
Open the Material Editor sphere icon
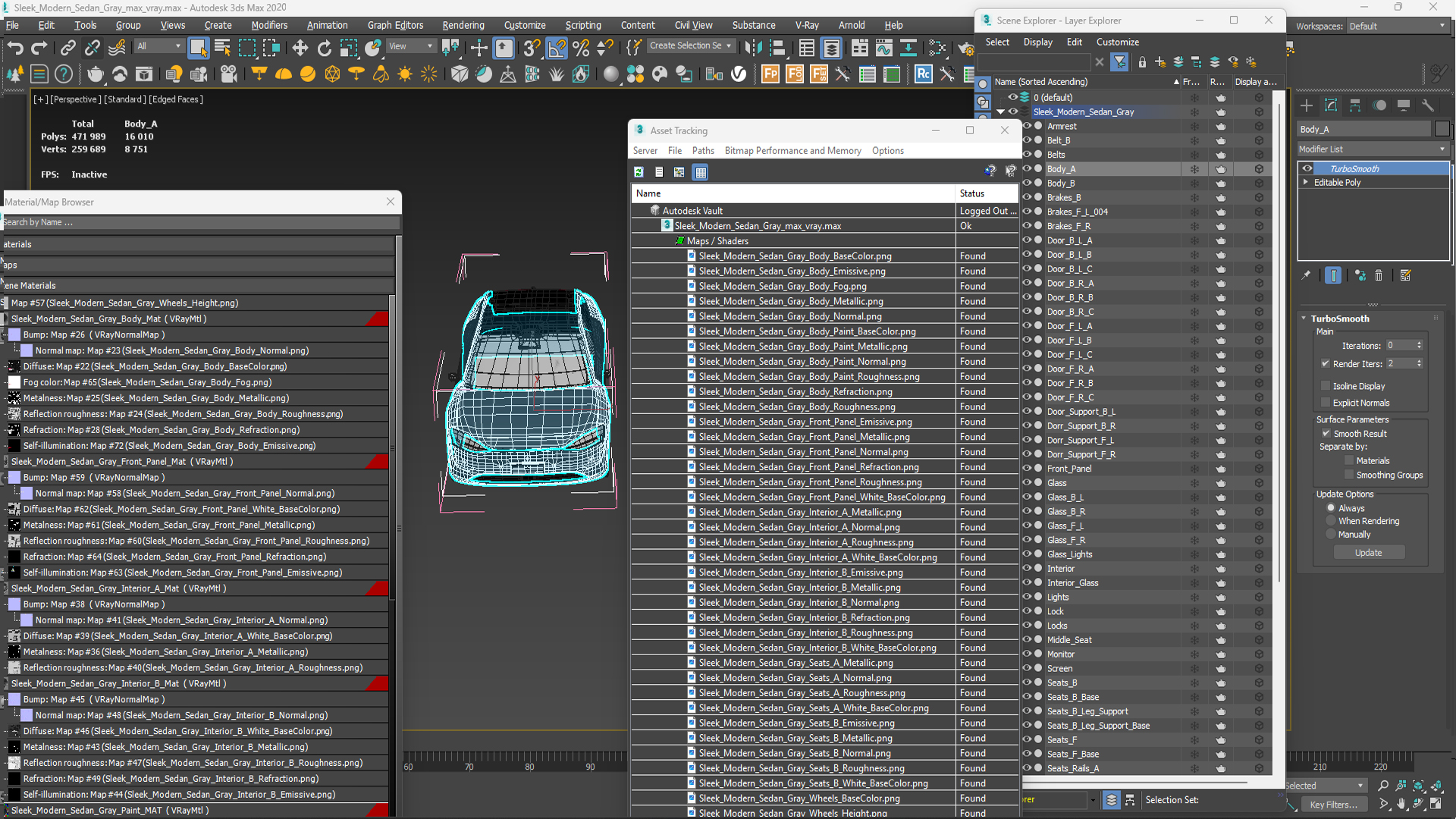click(x=610, y=74)
